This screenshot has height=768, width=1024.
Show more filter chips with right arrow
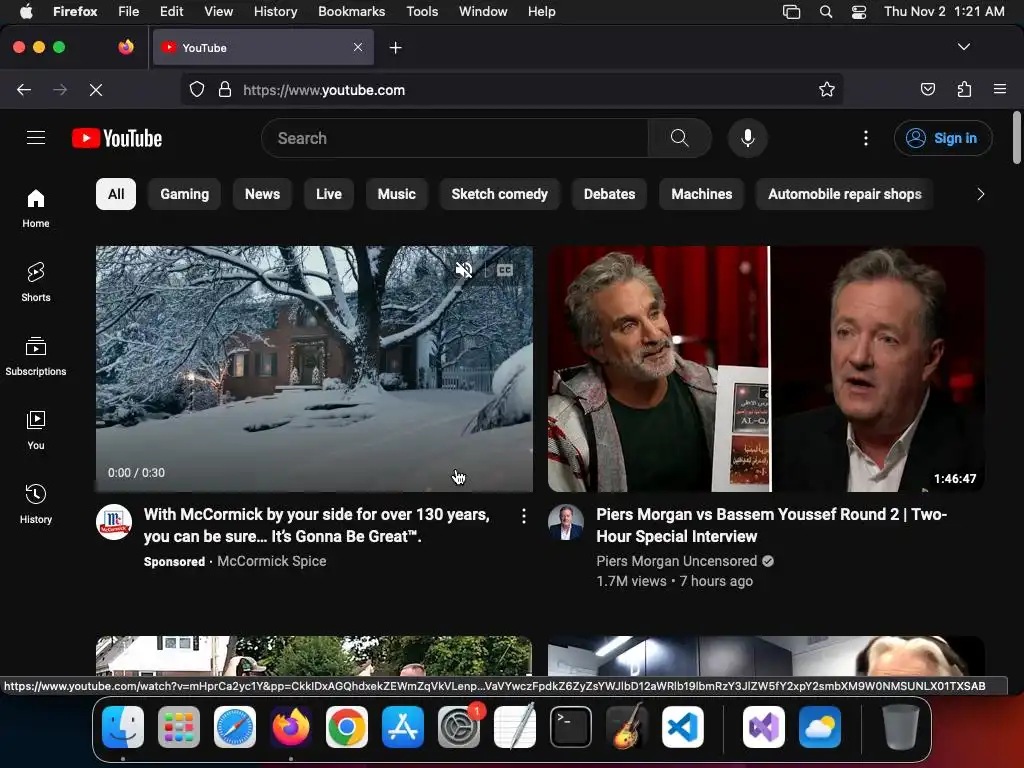(980, 194)
